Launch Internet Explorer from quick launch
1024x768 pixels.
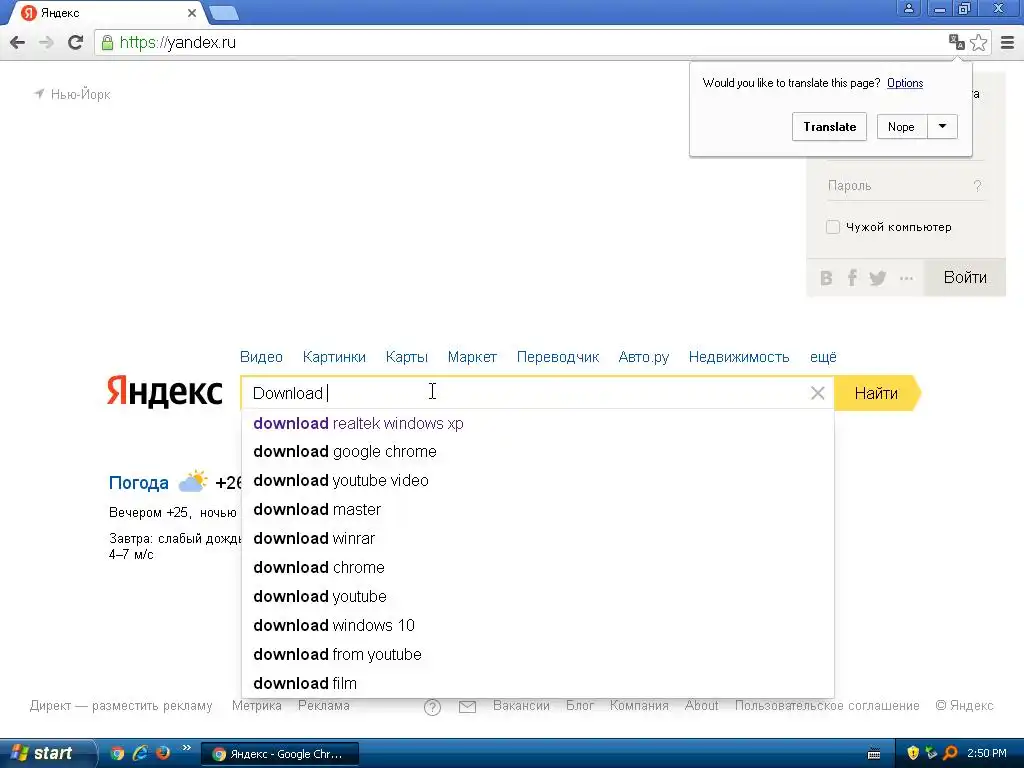point(140,754)
